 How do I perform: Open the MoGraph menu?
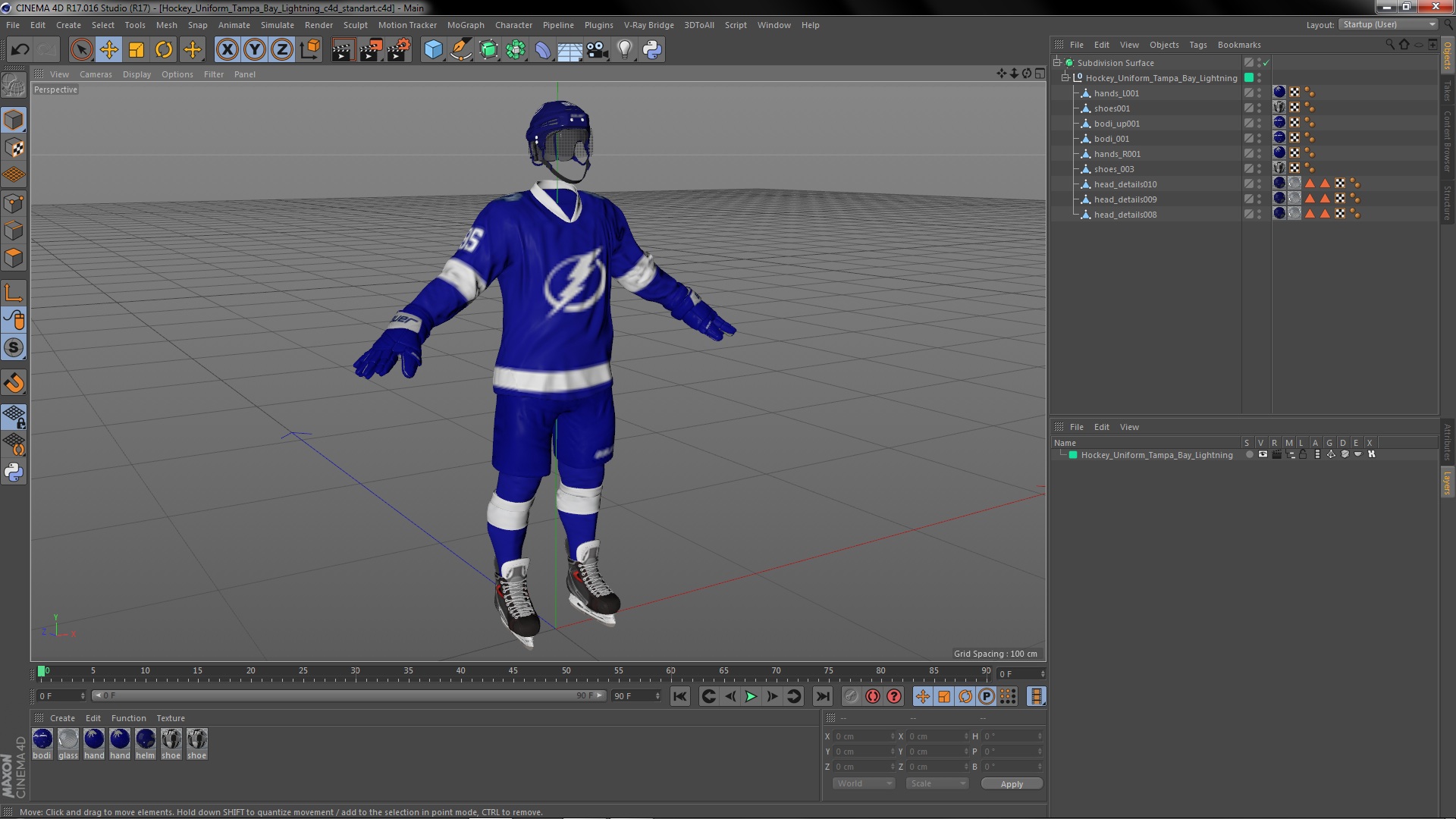tap(466, 25)
